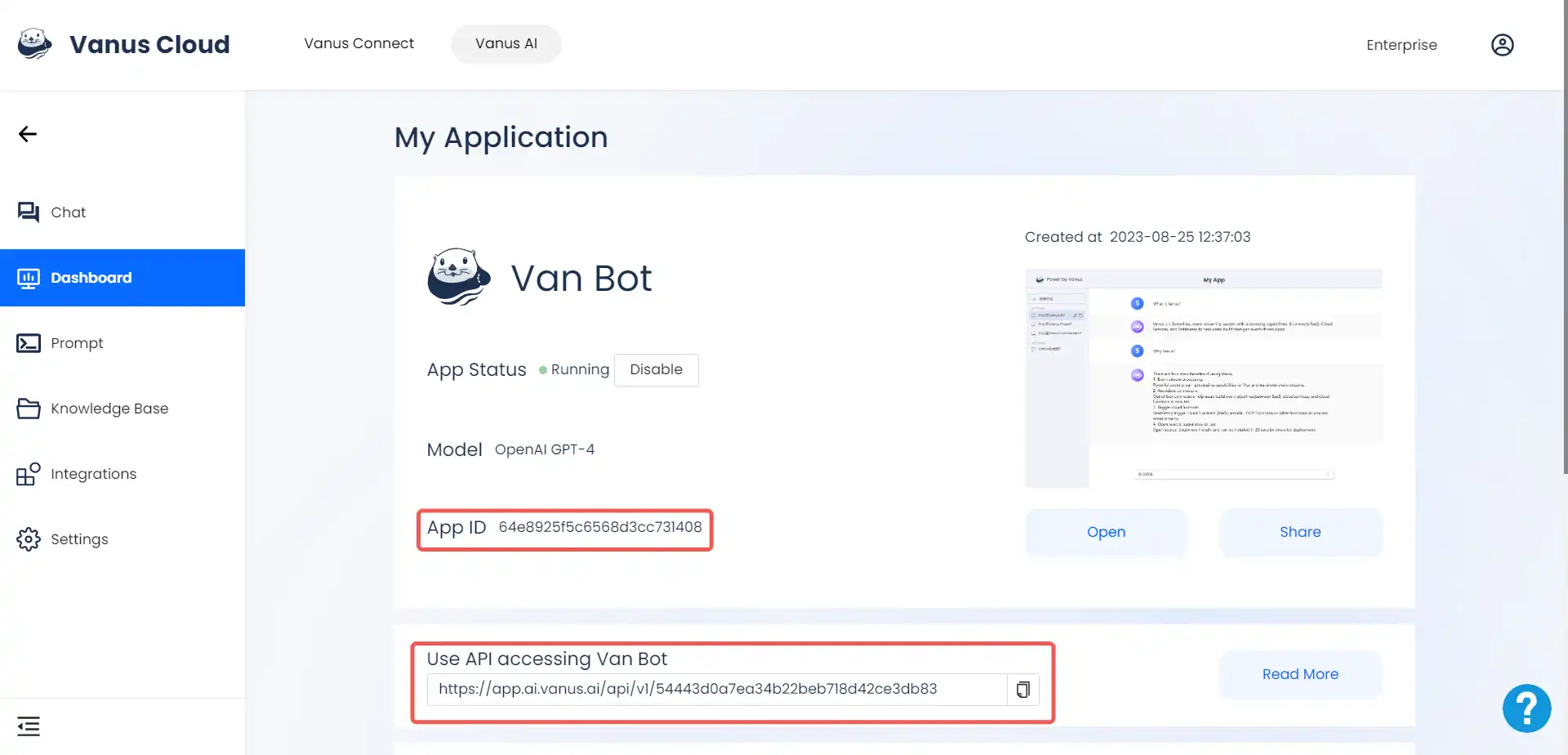Click the green running status dot
This screenshot has height=755, width=1568.
pos(543,370)
